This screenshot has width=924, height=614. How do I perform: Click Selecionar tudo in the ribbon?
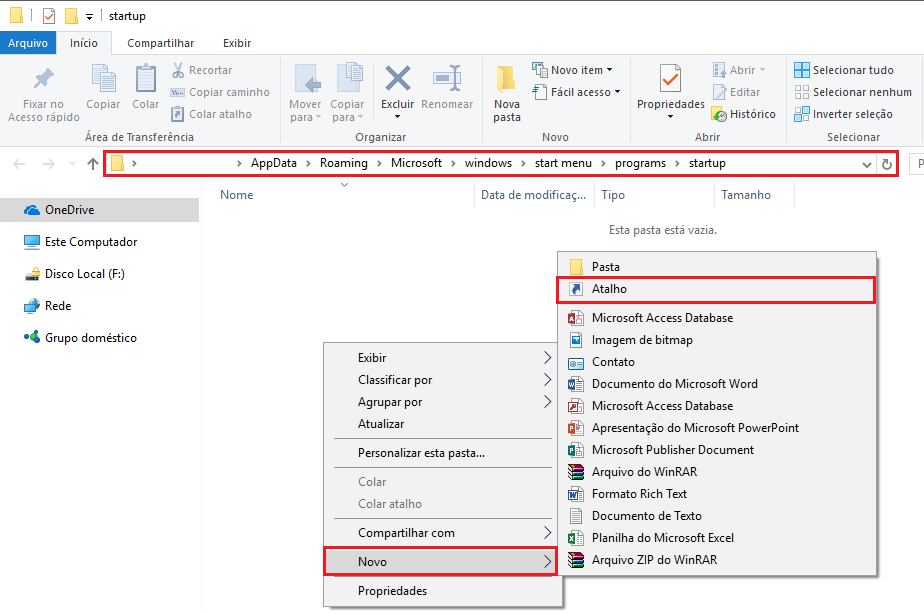click(x=844, y=70)
